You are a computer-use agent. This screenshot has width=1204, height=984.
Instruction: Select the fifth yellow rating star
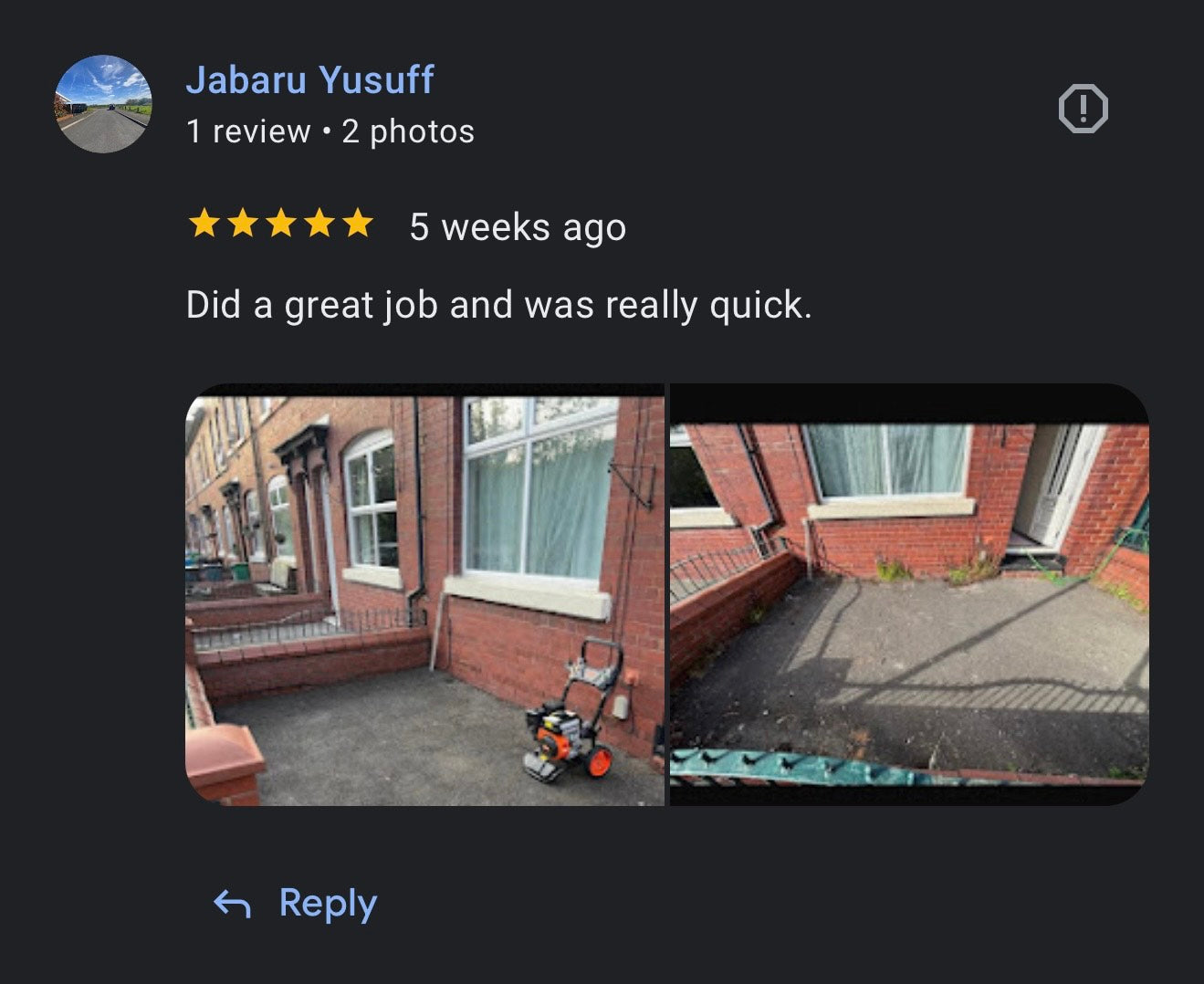tap(357, 223)
